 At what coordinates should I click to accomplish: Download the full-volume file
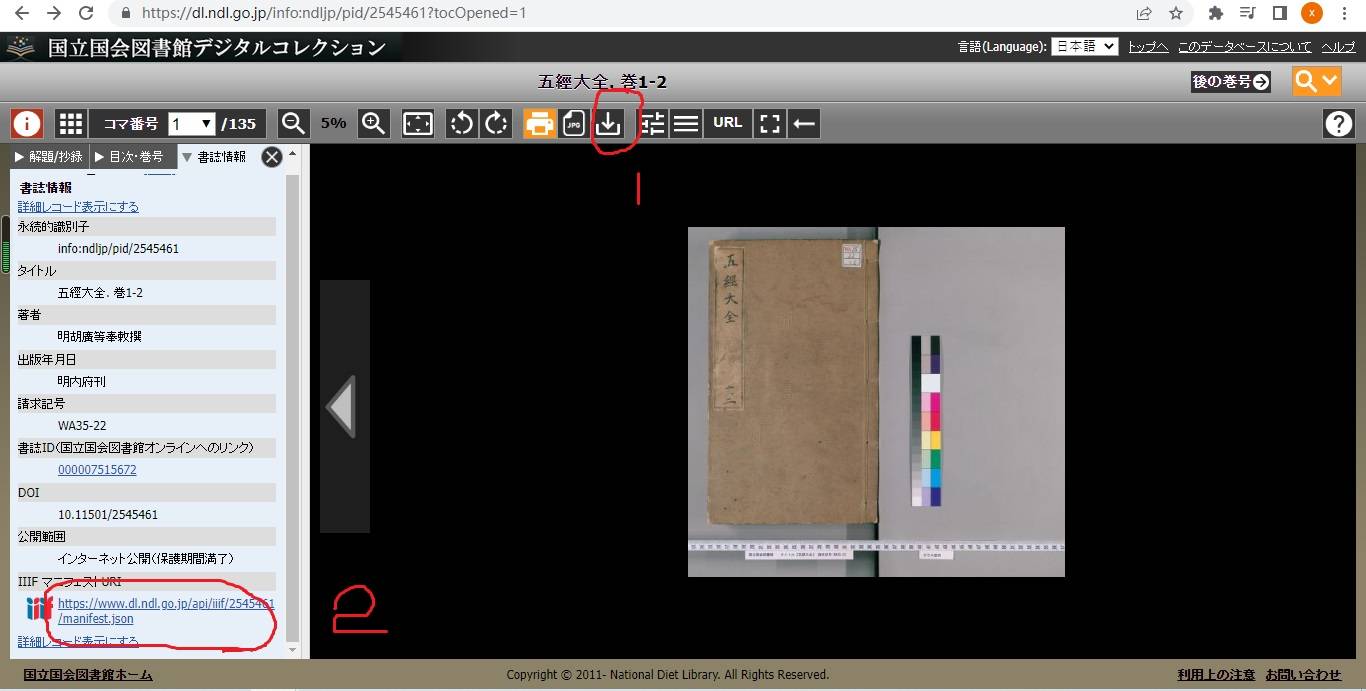(x=608, y=123)
